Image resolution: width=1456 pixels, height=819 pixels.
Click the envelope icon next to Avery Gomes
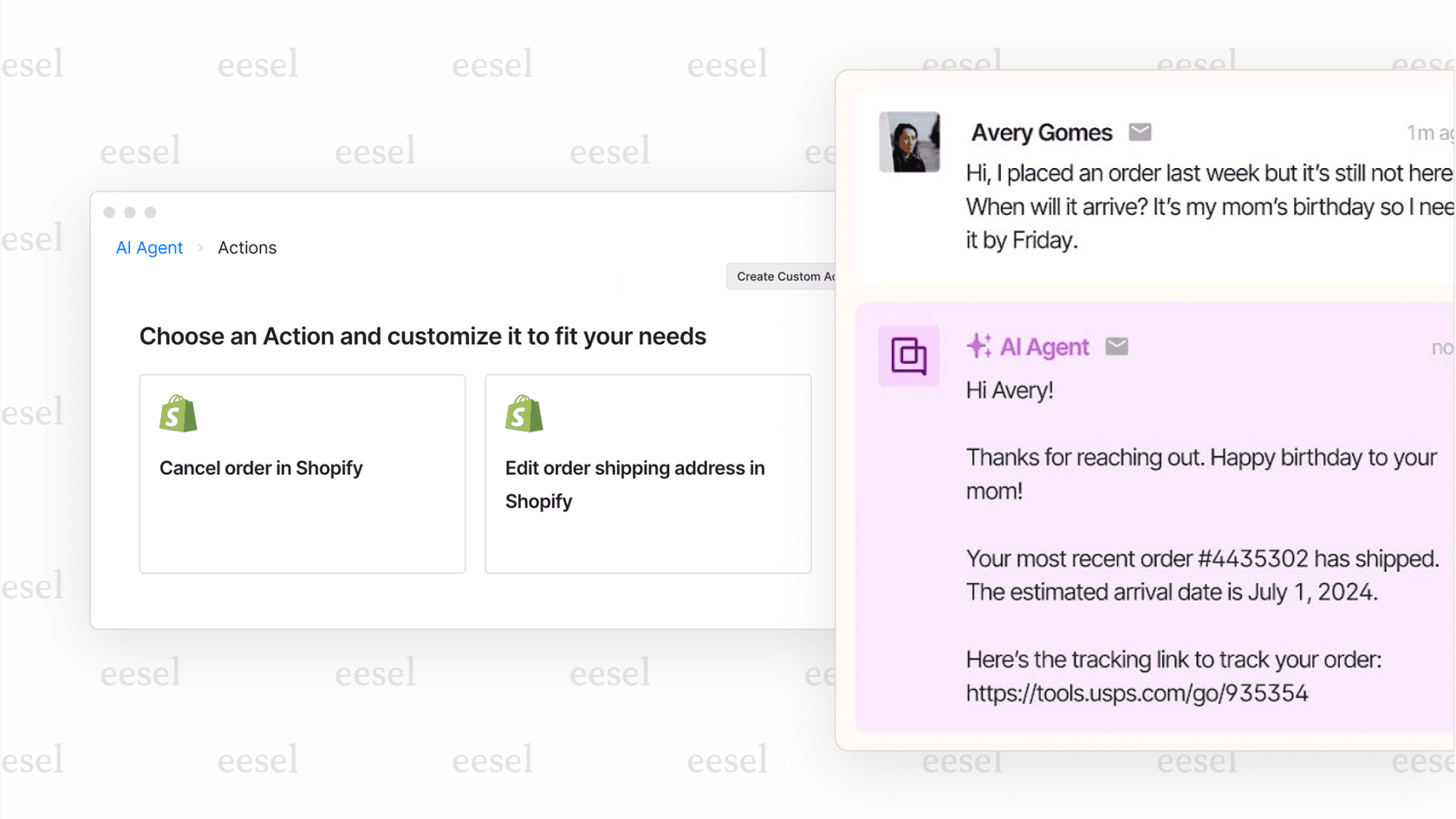[1140, 132]
